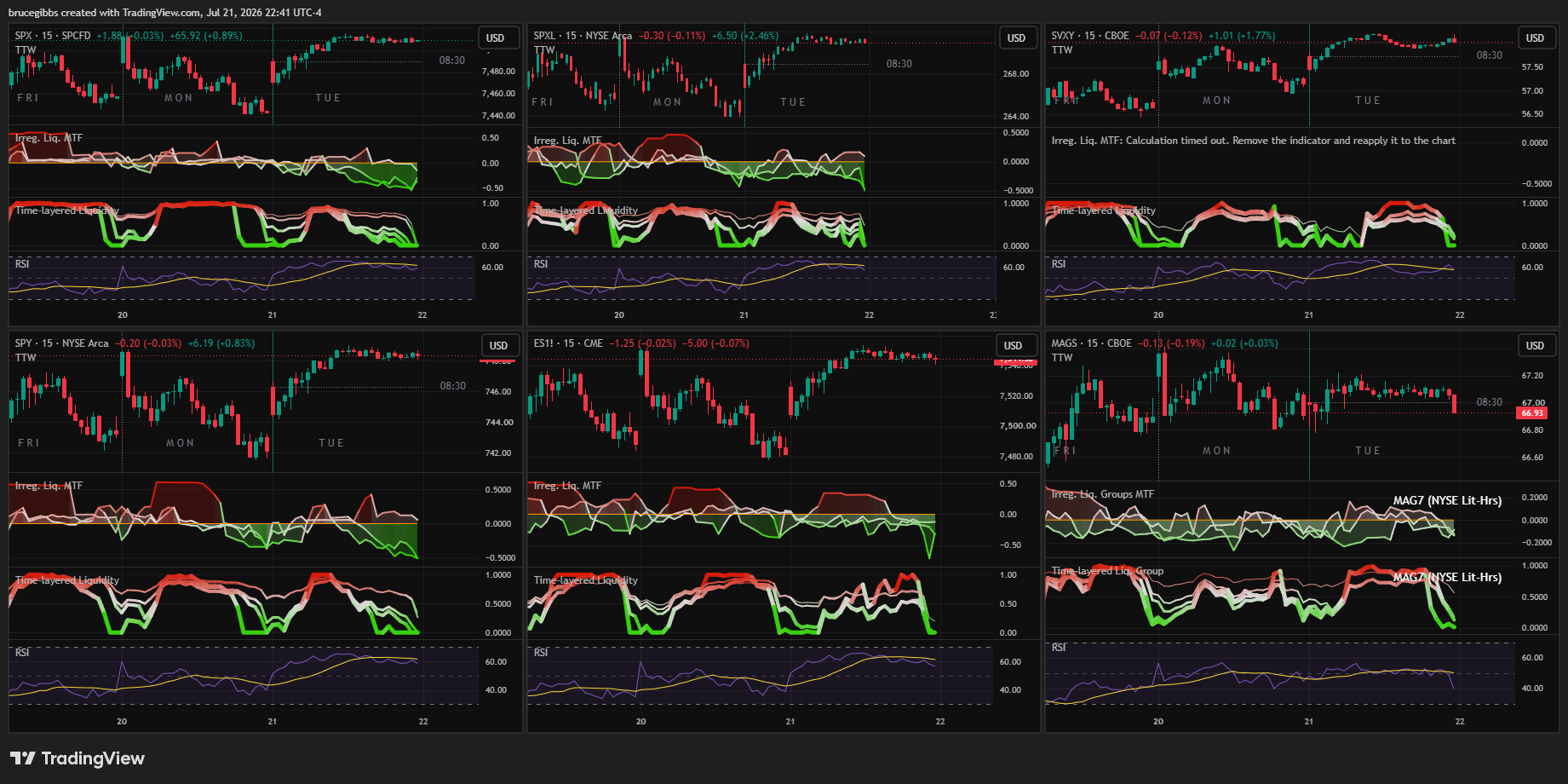Open the USD currency selector on ES1! chart
Image resolution: width=1568 pixels, height=784 pixels.
point(1013,346)
